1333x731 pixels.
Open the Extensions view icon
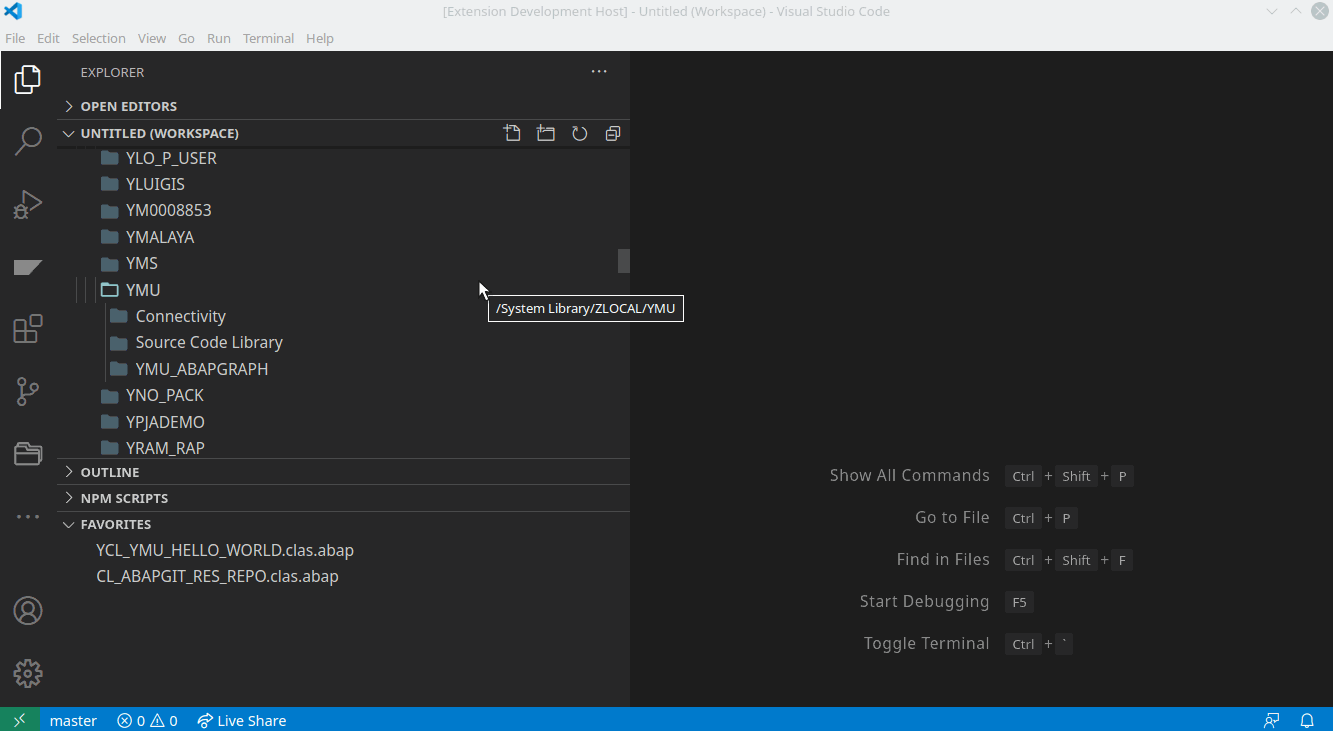coord(28,329)
